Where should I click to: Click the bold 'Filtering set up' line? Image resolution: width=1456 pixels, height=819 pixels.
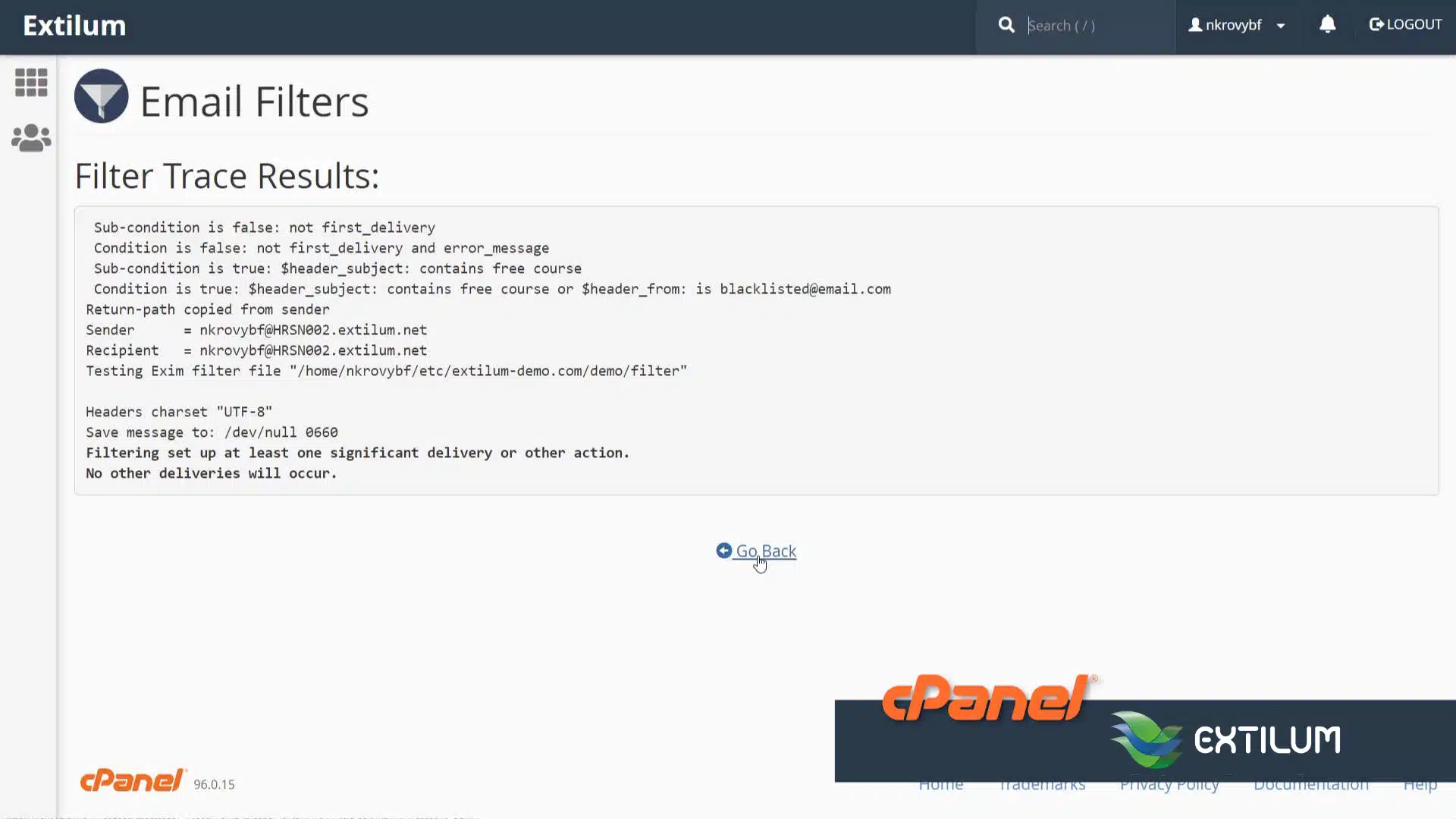pos(358,453)
